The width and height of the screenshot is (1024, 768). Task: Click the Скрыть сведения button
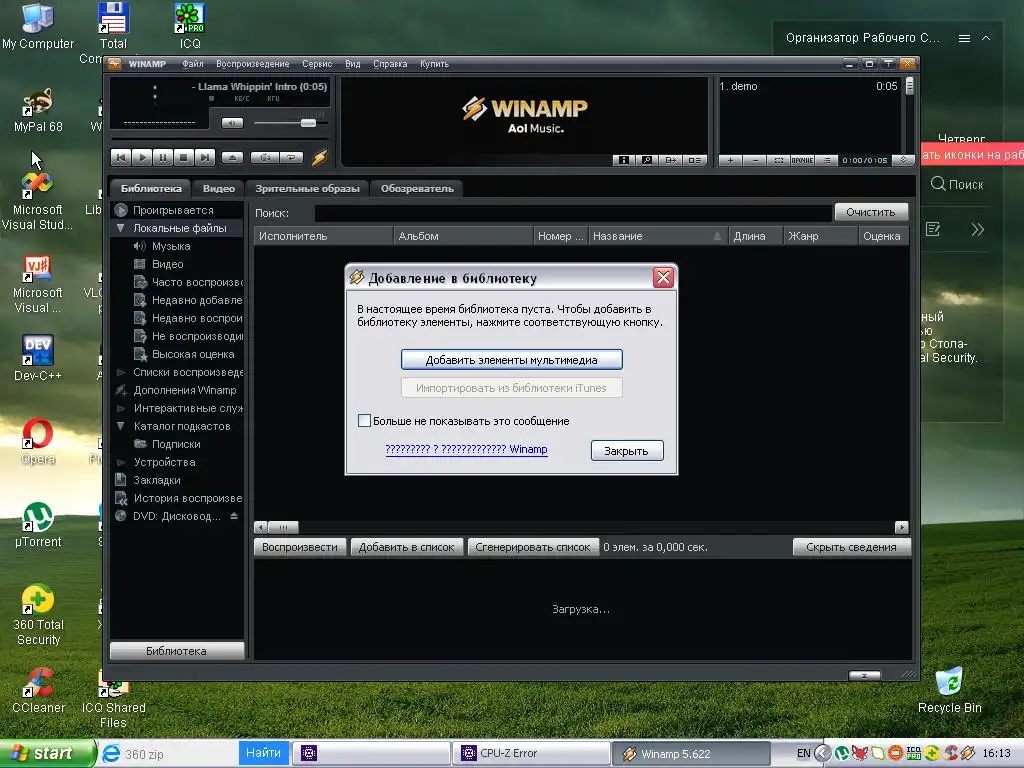[x=851, y=547]
